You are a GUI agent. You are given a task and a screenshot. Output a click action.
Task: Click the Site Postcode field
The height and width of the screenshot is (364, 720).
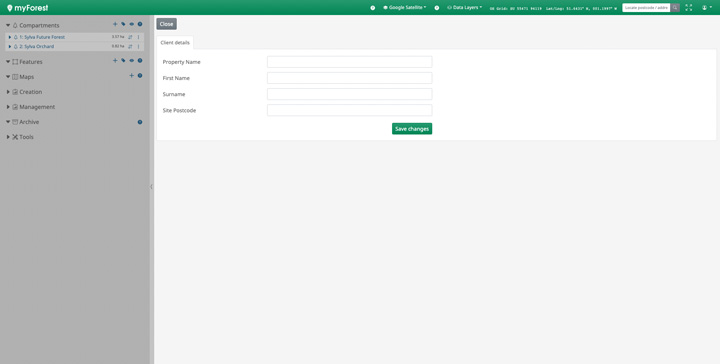[349, 110]
